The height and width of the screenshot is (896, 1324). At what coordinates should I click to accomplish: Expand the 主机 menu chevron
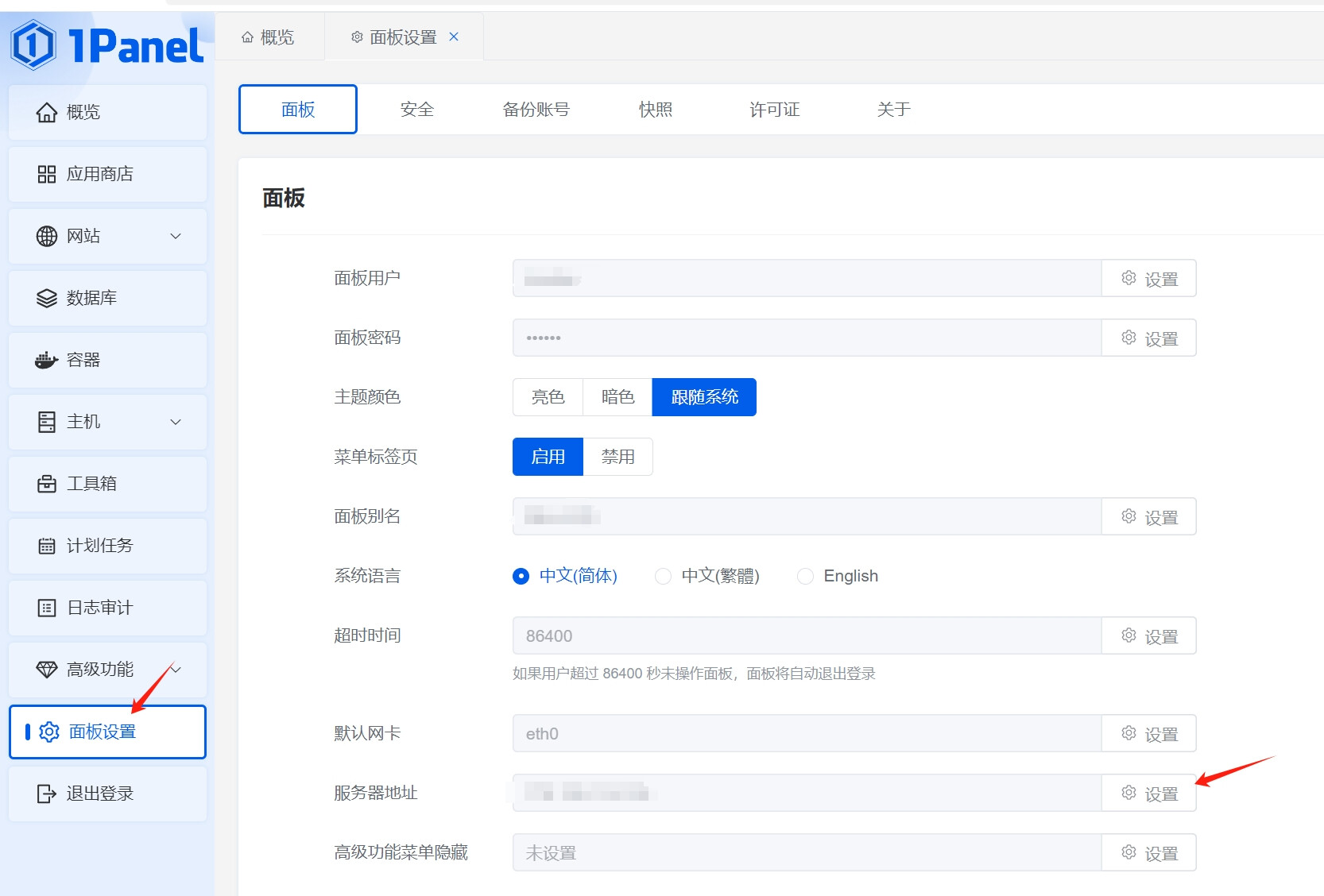176,422
